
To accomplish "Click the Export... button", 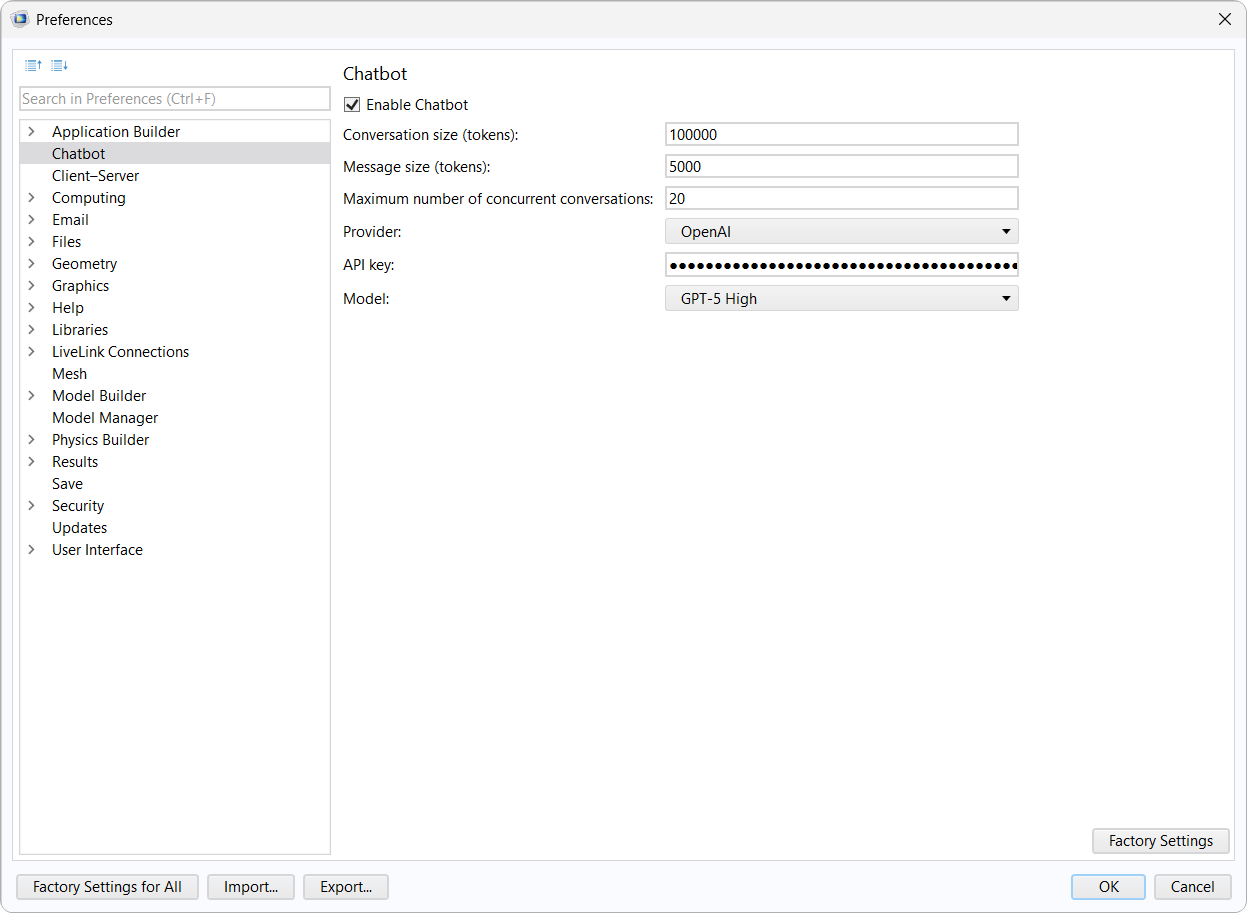I will click(346, 887).
